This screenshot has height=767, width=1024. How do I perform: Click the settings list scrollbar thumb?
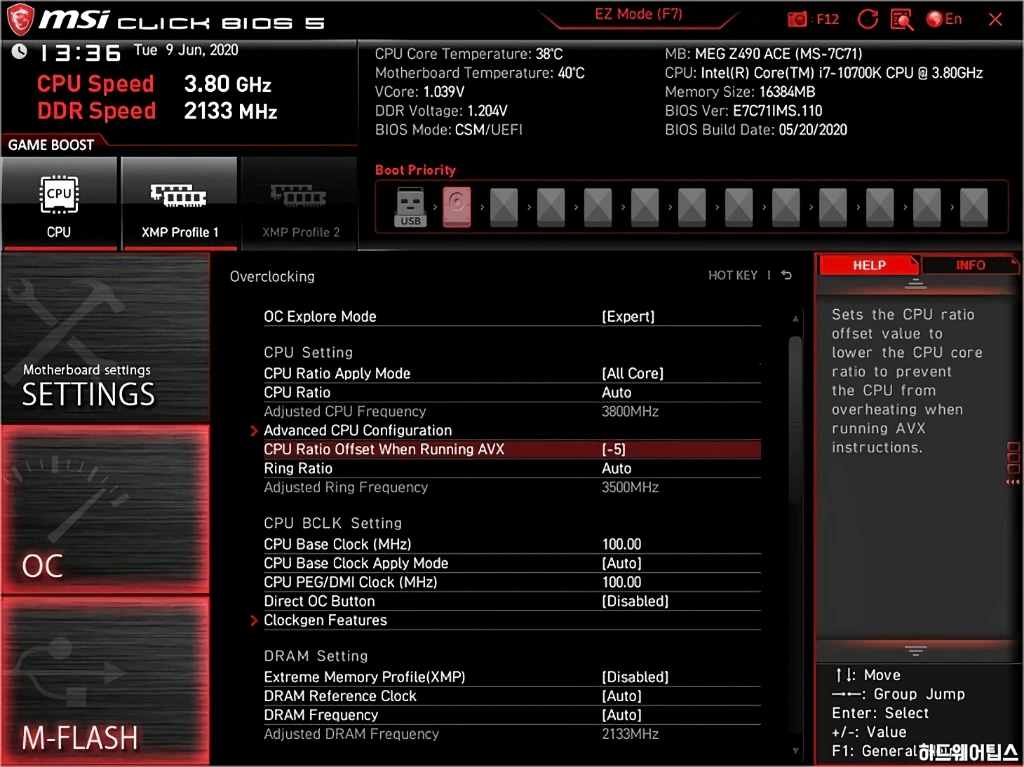pos(795,419)
